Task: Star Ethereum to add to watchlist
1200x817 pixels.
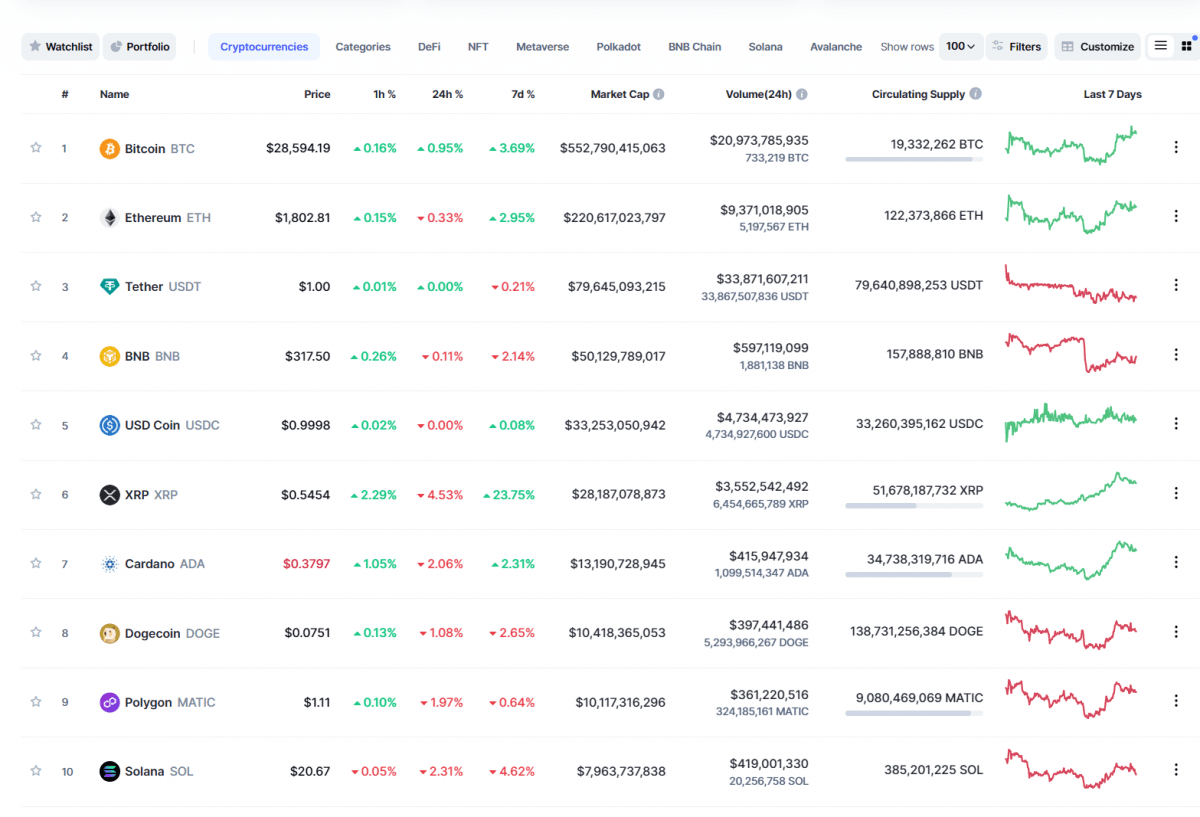Action: 36,217
